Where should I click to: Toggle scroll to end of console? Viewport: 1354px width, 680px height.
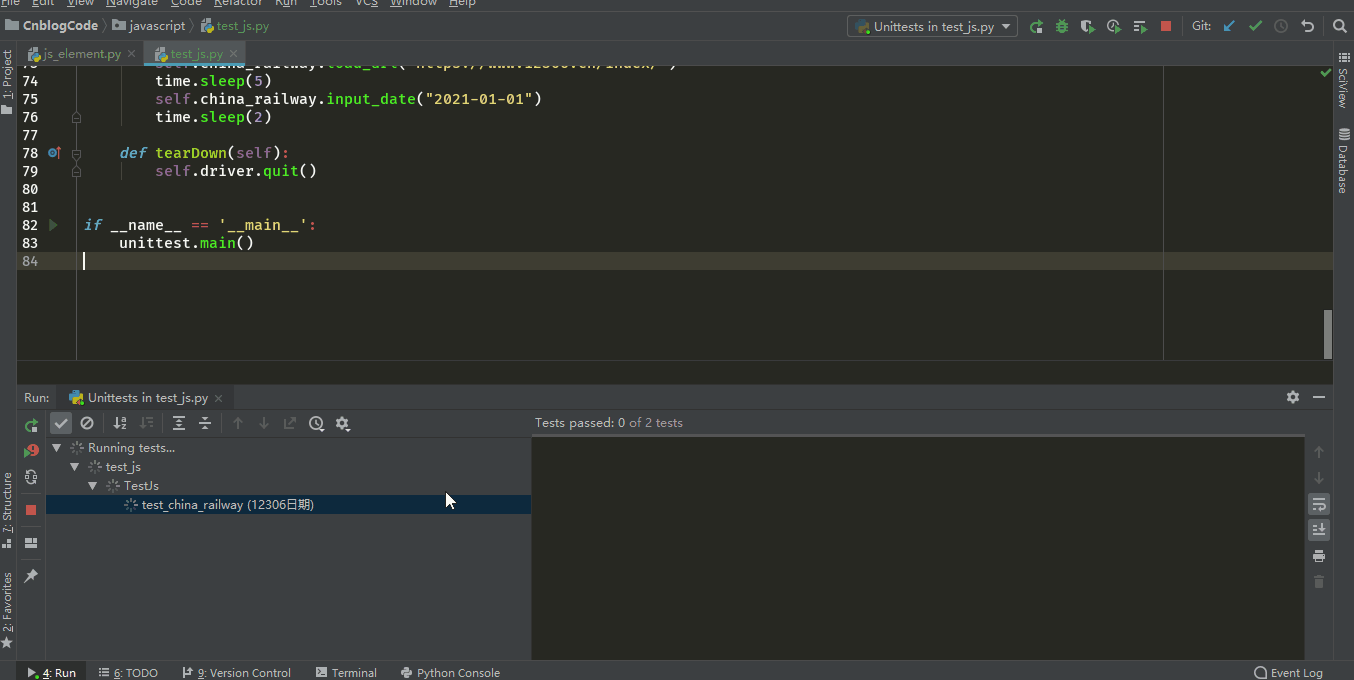[1319, 530]
